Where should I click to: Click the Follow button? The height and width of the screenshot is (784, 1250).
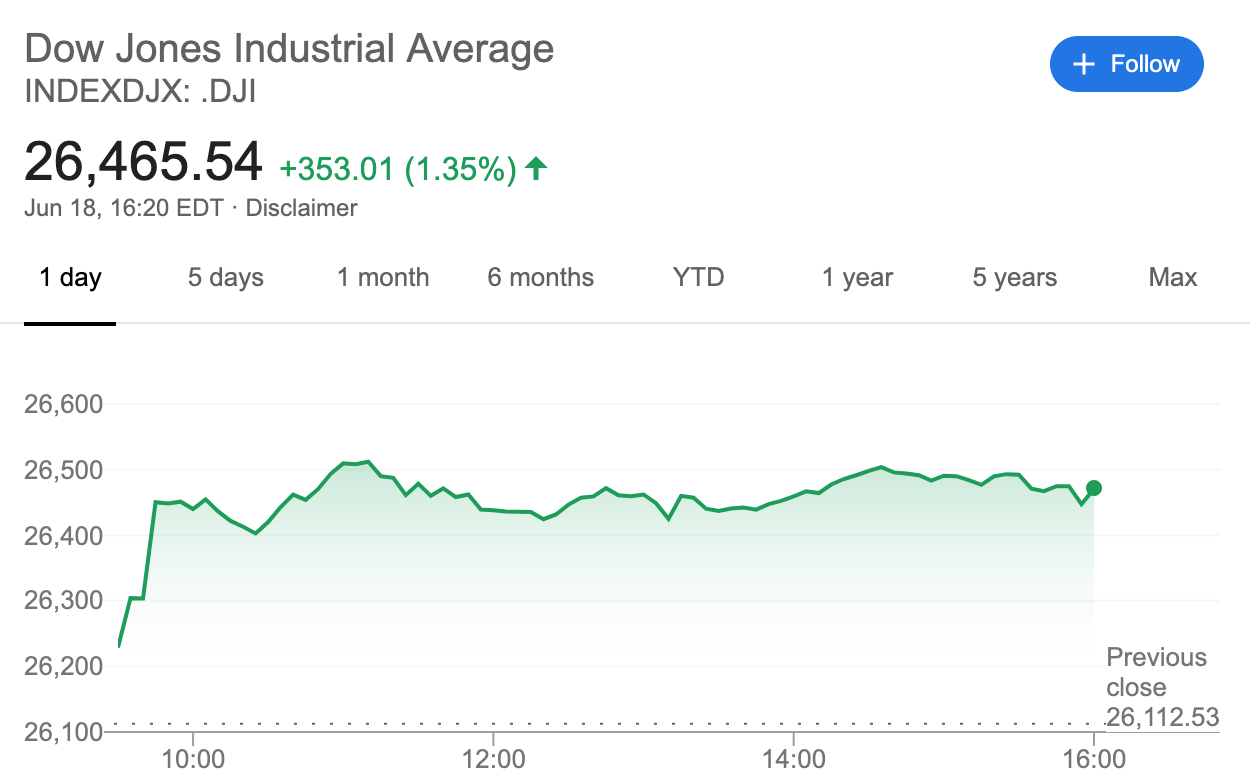1126,64
